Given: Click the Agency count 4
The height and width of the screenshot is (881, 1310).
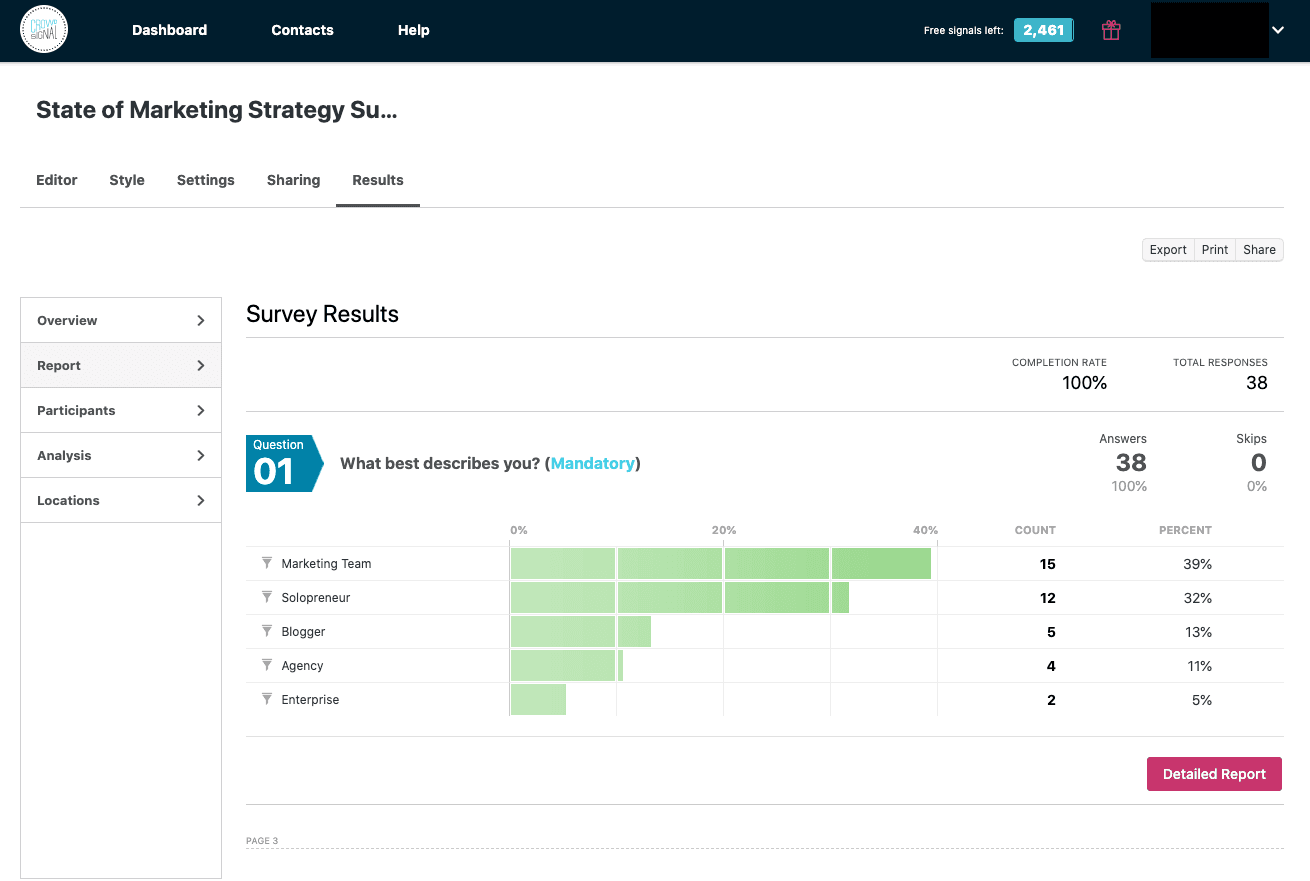Looking at the screenshot, I should click(x=1051, y=666).
